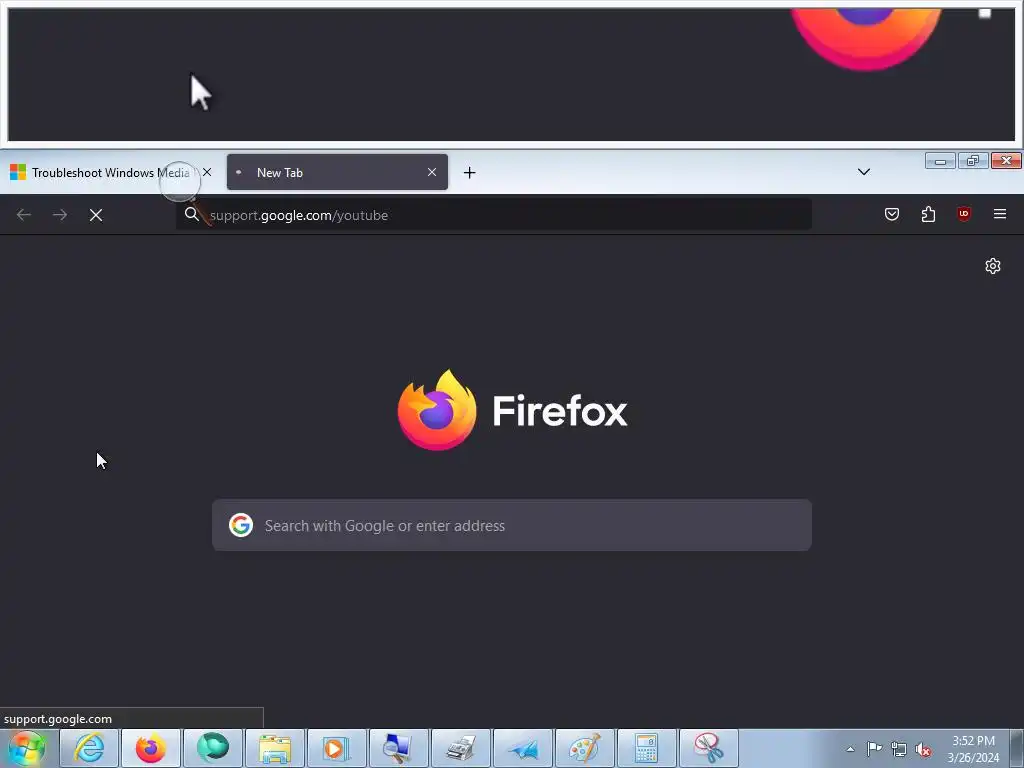The width and height of the screenshot is (1024, 768).
Task: Minimize the Firefox window
Action: pyautogui.click(x=940, y=161)
